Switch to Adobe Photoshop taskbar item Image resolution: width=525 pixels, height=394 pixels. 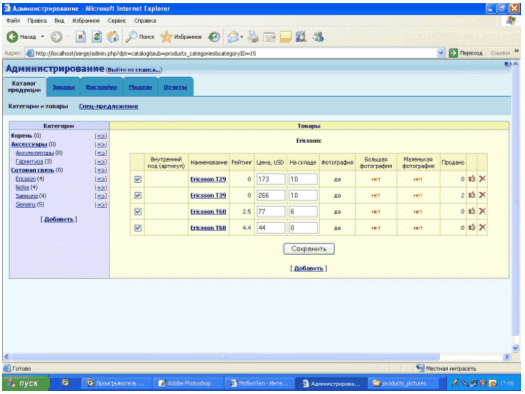(189, 383)
